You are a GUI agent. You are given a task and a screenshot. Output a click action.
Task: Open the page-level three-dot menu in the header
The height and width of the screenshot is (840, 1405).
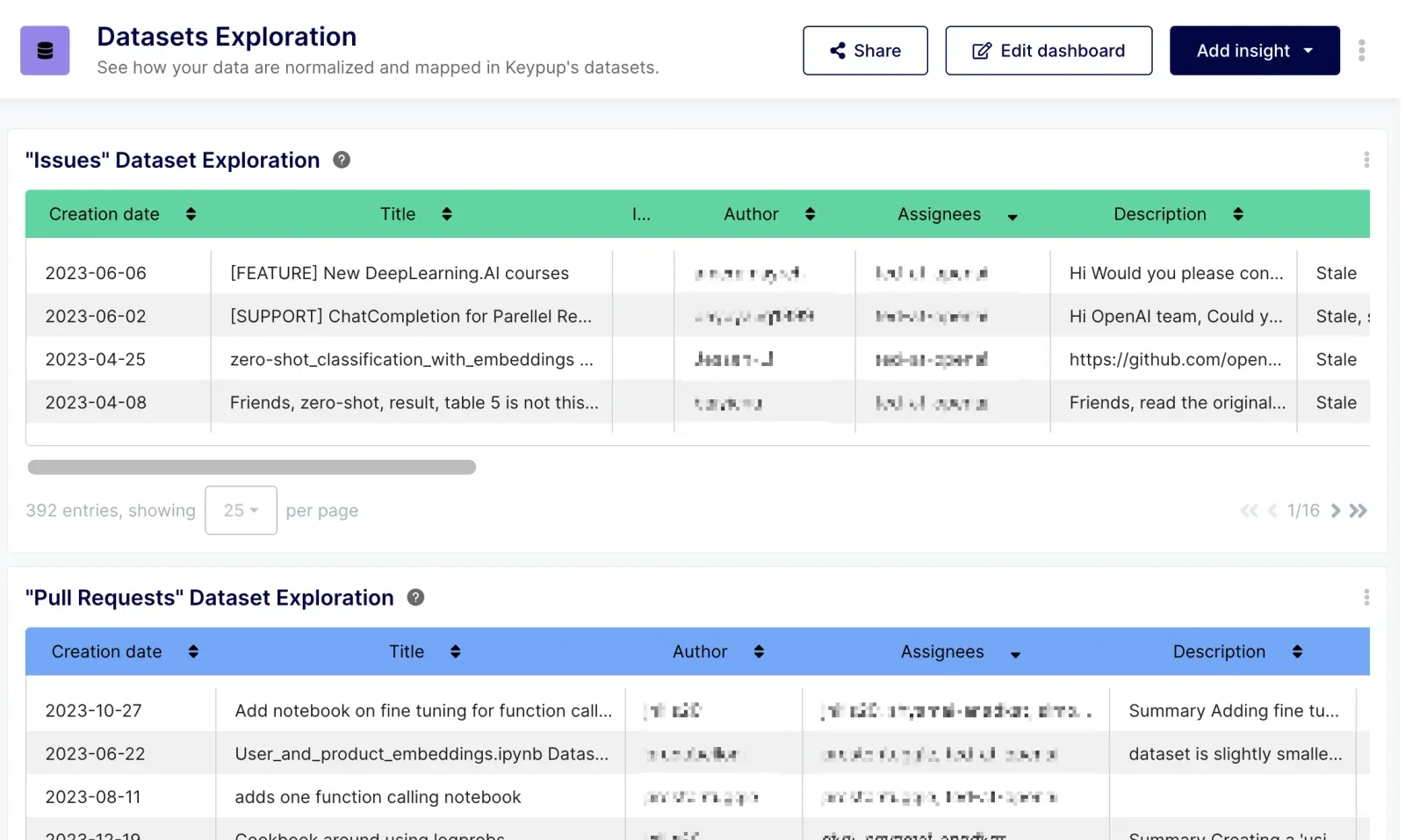point(1362,50)
